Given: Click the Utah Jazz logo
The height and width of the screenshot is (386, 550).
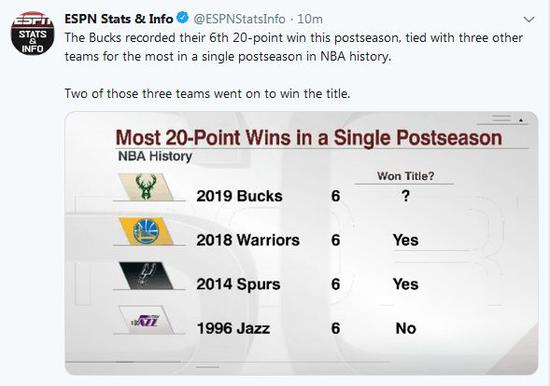Looking at the screenshot, I should [x=146, y=320].
